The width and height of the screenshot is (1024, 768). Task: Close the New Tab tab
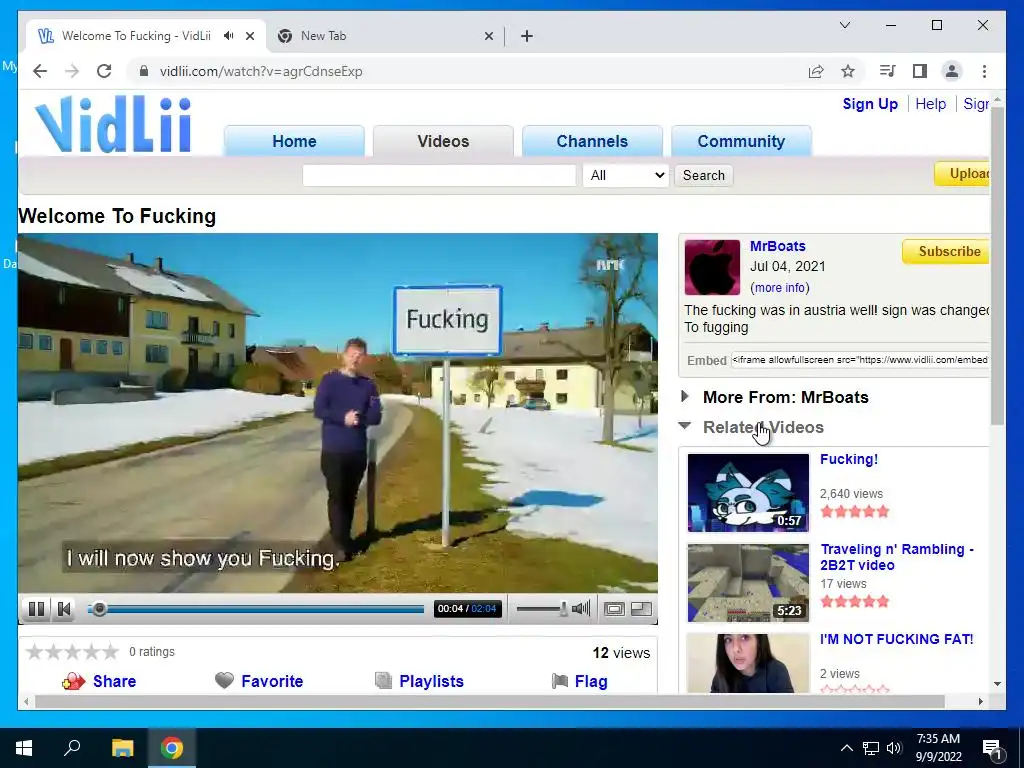click(x=488, y=36)
